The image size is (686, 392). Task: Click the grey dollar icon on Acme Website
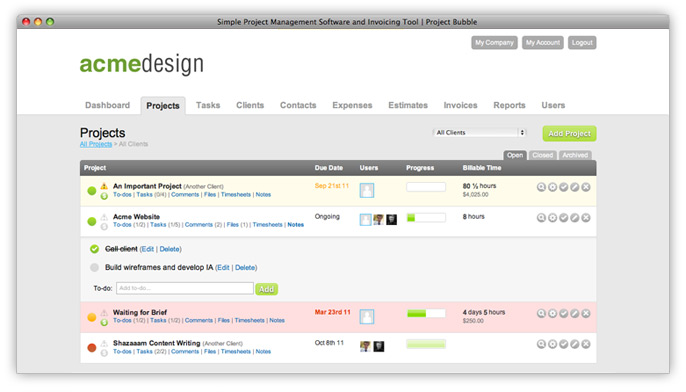pos(104,227)
